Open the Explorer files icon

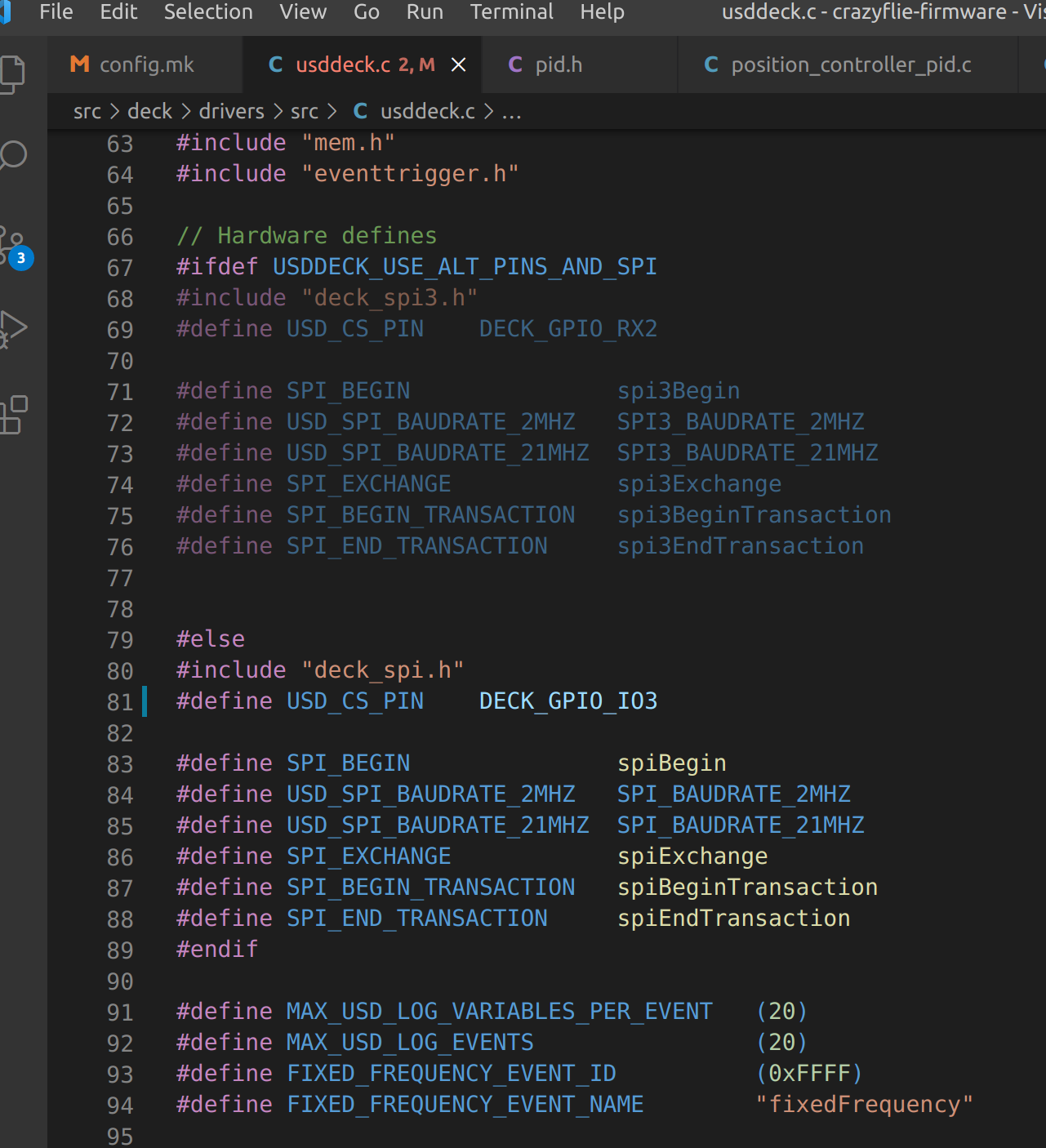[13, 74]
